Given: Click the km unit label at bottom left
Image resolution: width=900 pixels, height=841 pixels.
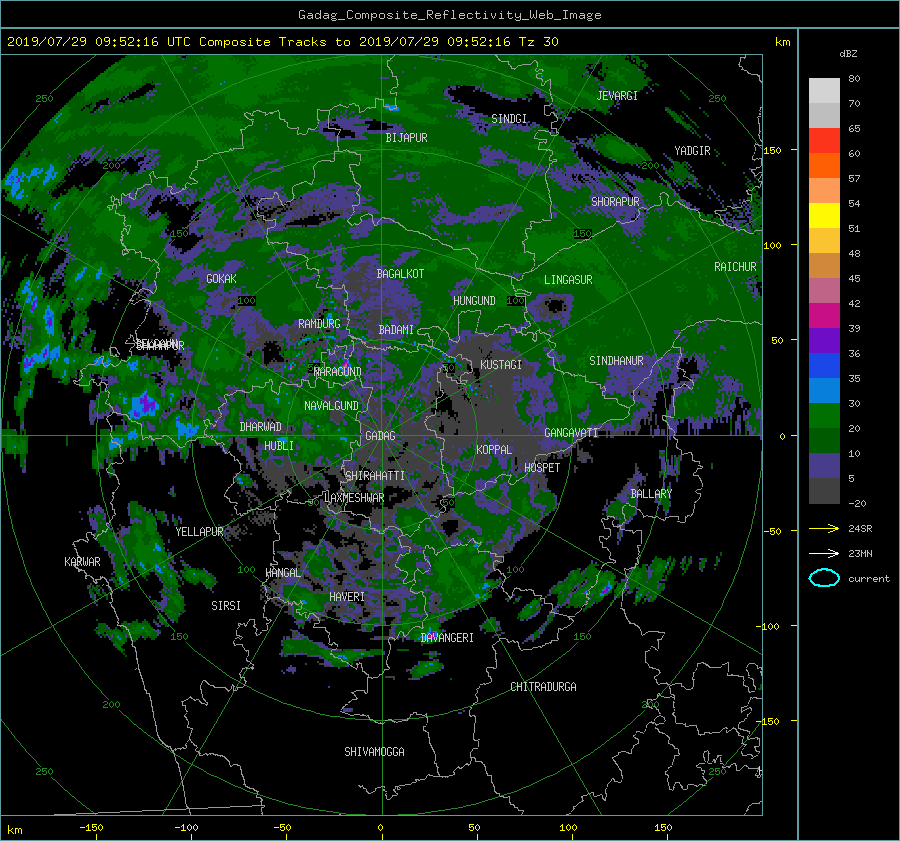Looking at the screenshot, I should pyautogui.click(x=15, y=831).
